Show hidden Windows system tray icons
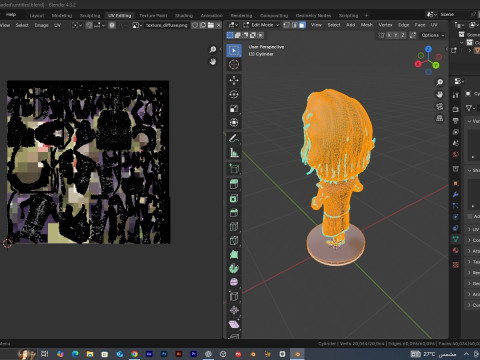The height and width of the screenshot is (360, 480). (x=467, y=354)
